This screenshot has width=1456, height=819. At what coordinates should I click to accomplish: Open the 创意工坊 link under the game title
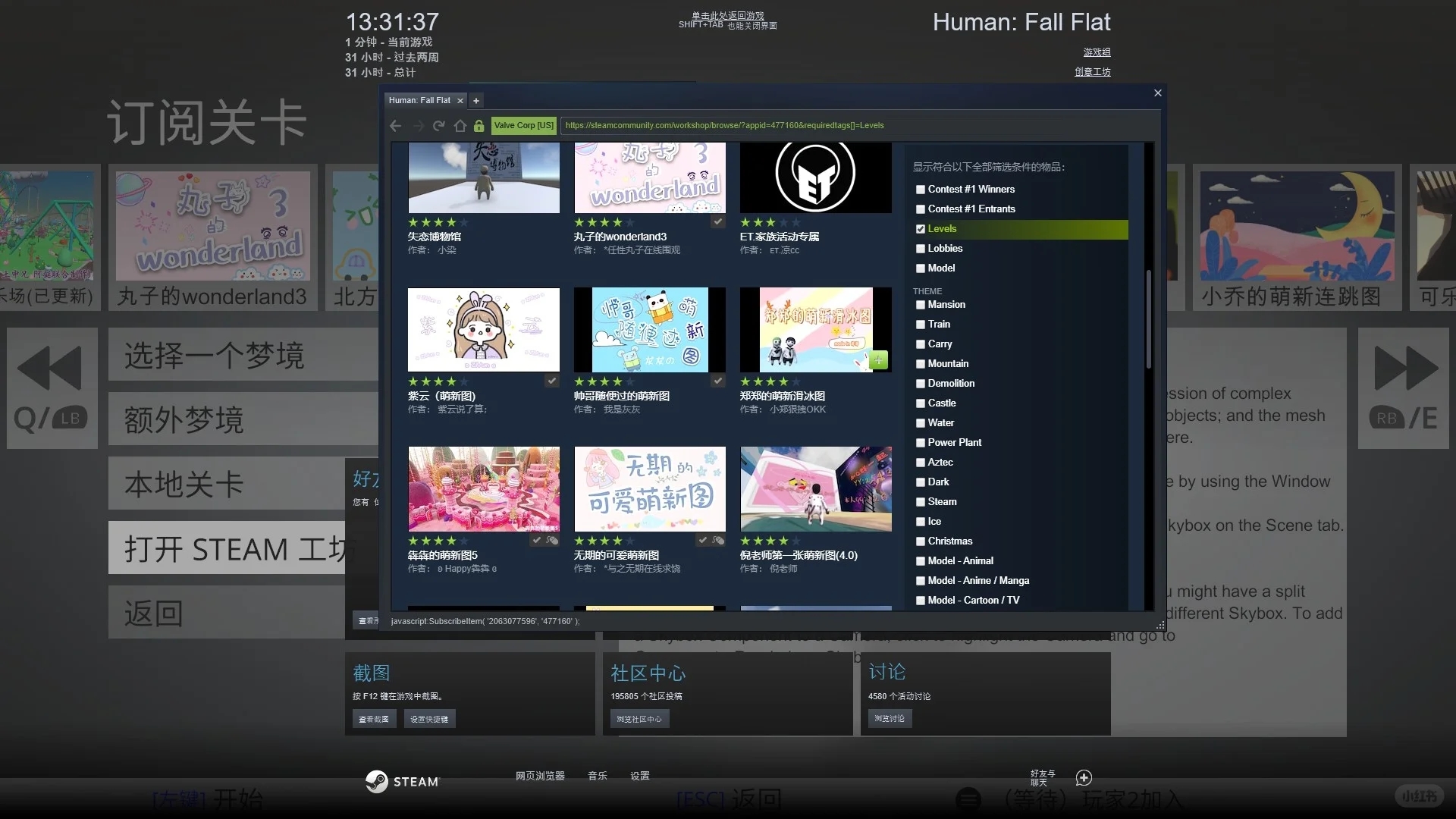point(1092,72)
